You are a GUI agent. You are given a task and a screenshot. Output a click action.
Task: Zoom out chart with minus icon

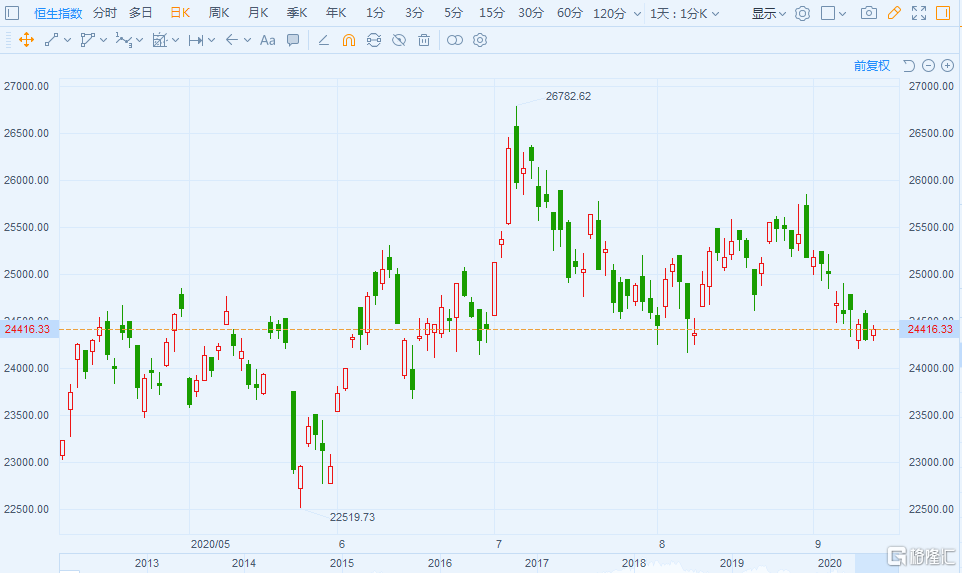point(928,66)
